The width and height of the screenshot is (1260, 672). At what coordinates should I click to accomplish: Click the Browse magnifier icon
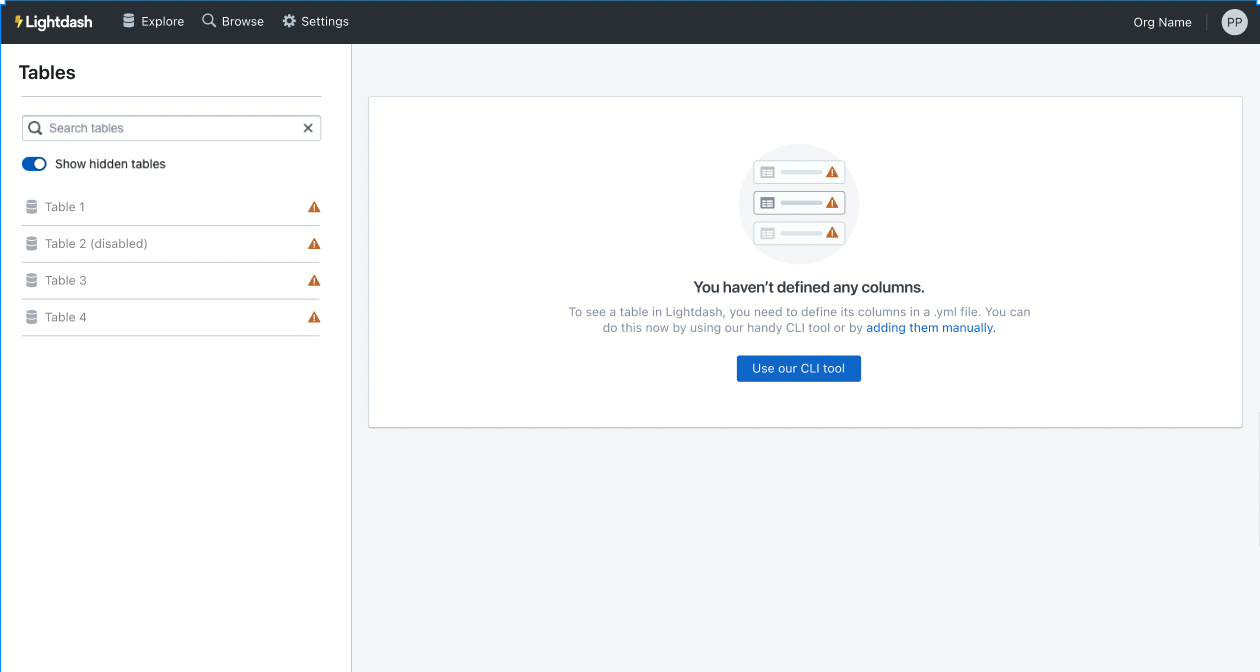coord(209,21)
